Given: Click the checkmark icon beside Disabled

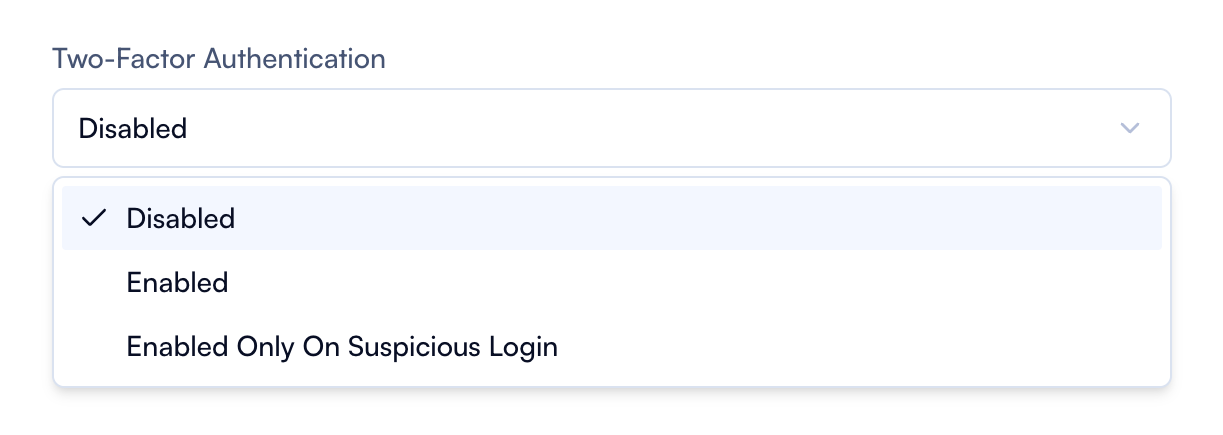Looking at the screenshot, I should [94, 218].
